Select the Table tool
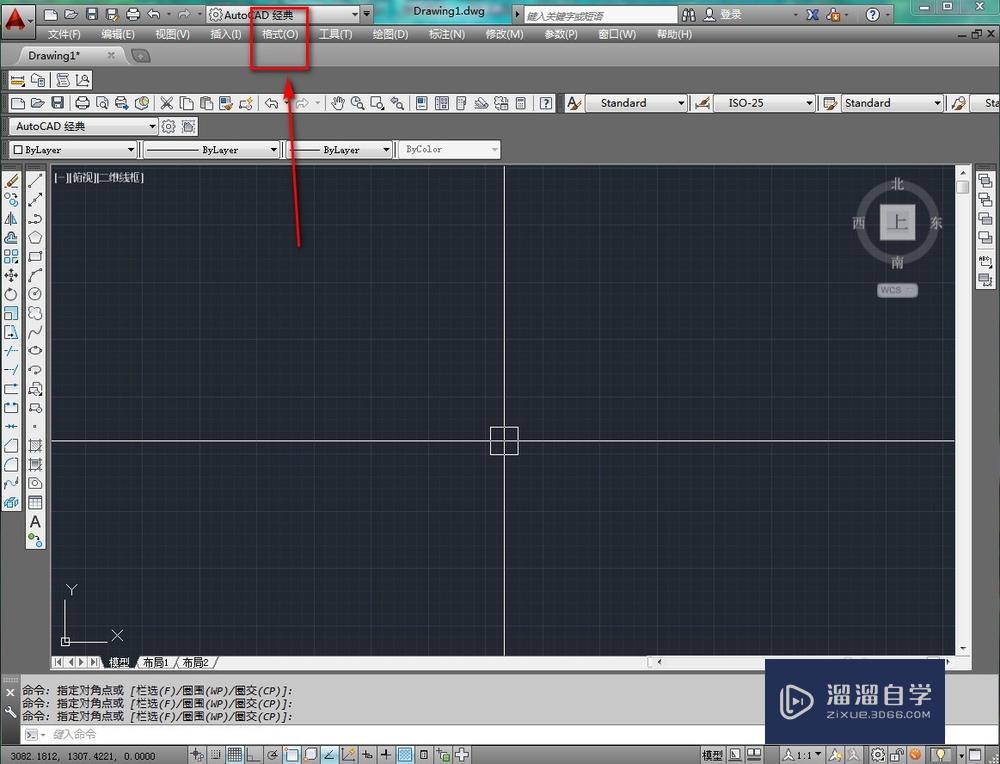Viewport: 1000px width, 764px height. pyautogui.click(x=35, y=503)
